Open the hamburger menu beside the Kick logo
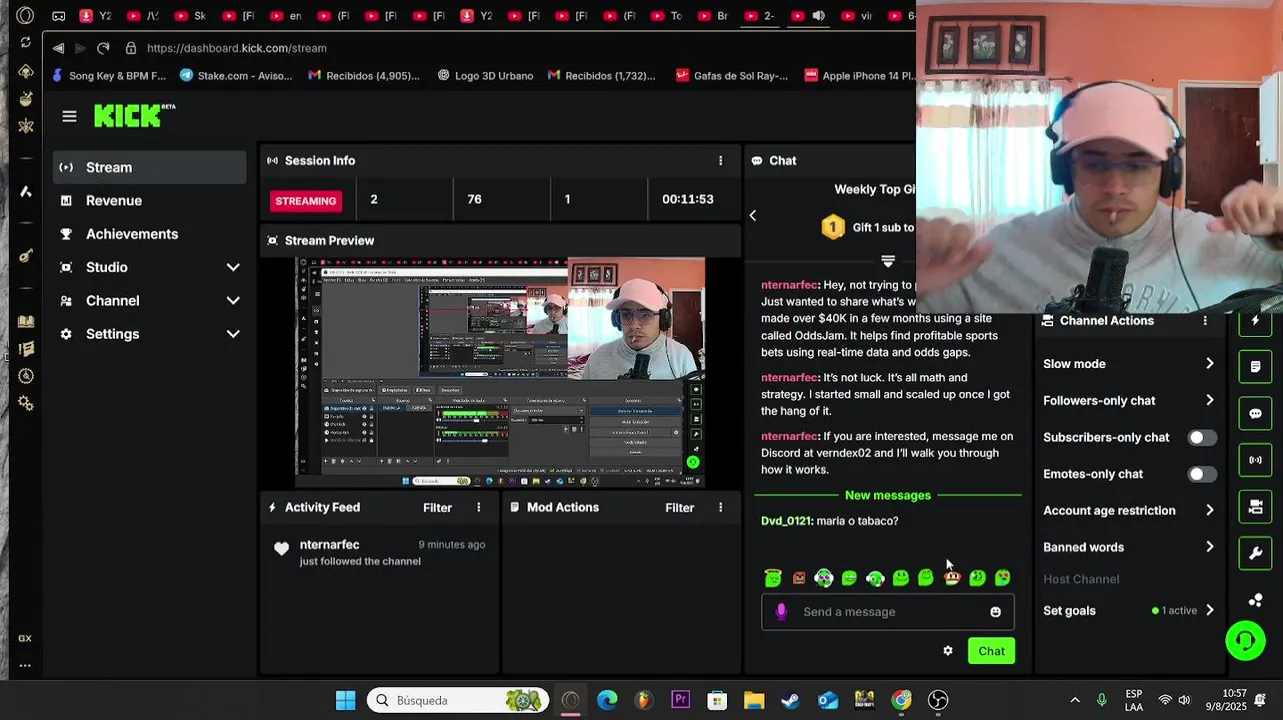1283x720 pixels. [x=69, y=116]
